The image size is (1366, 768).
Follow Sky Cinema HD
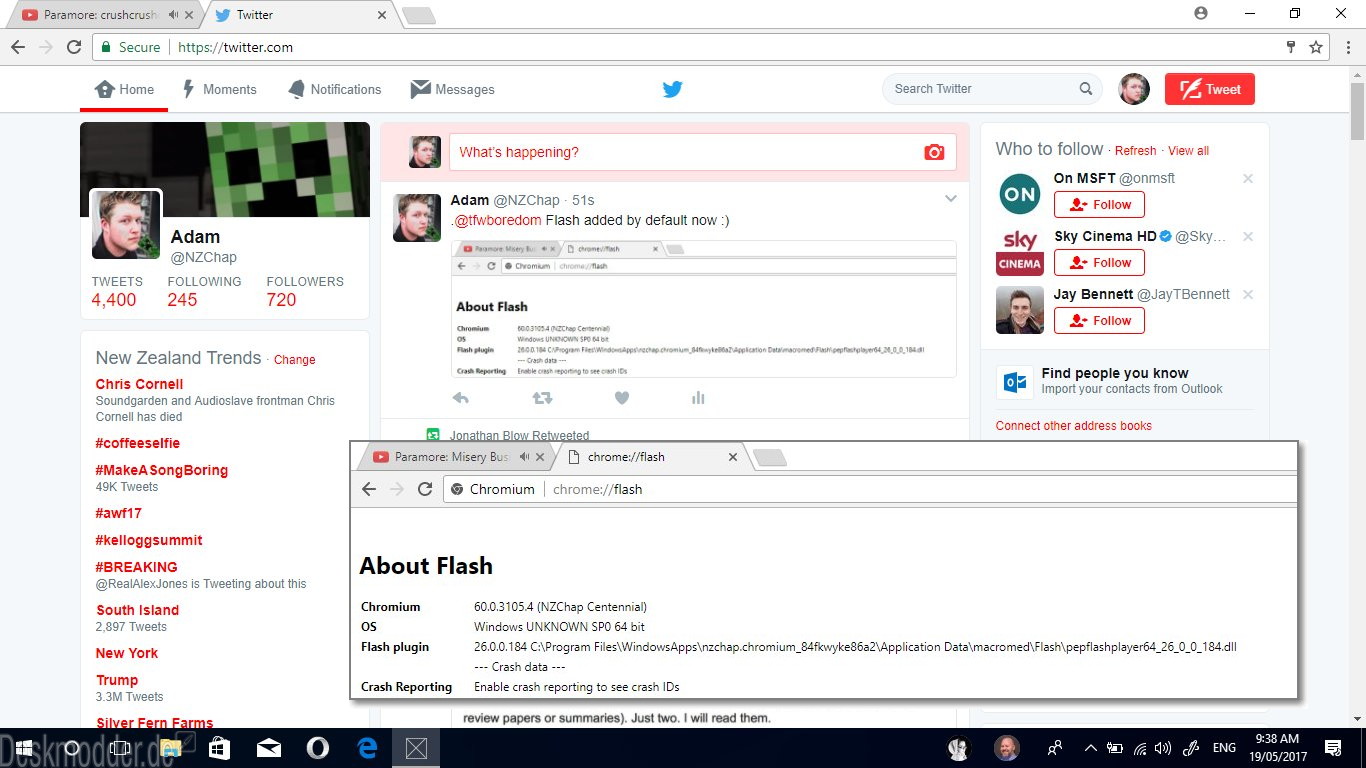(1099, 262)
